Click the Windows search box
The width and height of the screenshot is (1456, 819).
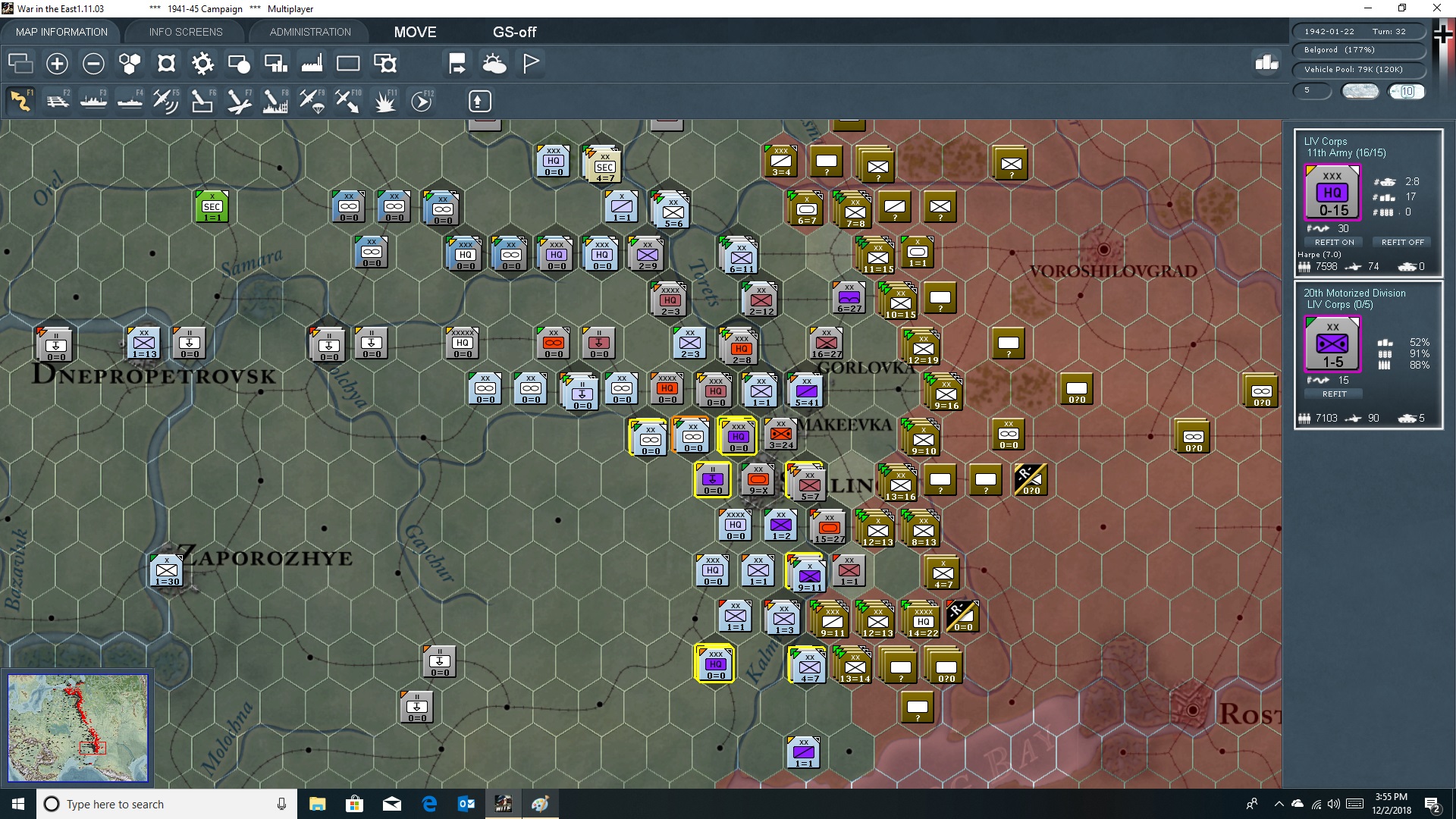pos(167,804)
